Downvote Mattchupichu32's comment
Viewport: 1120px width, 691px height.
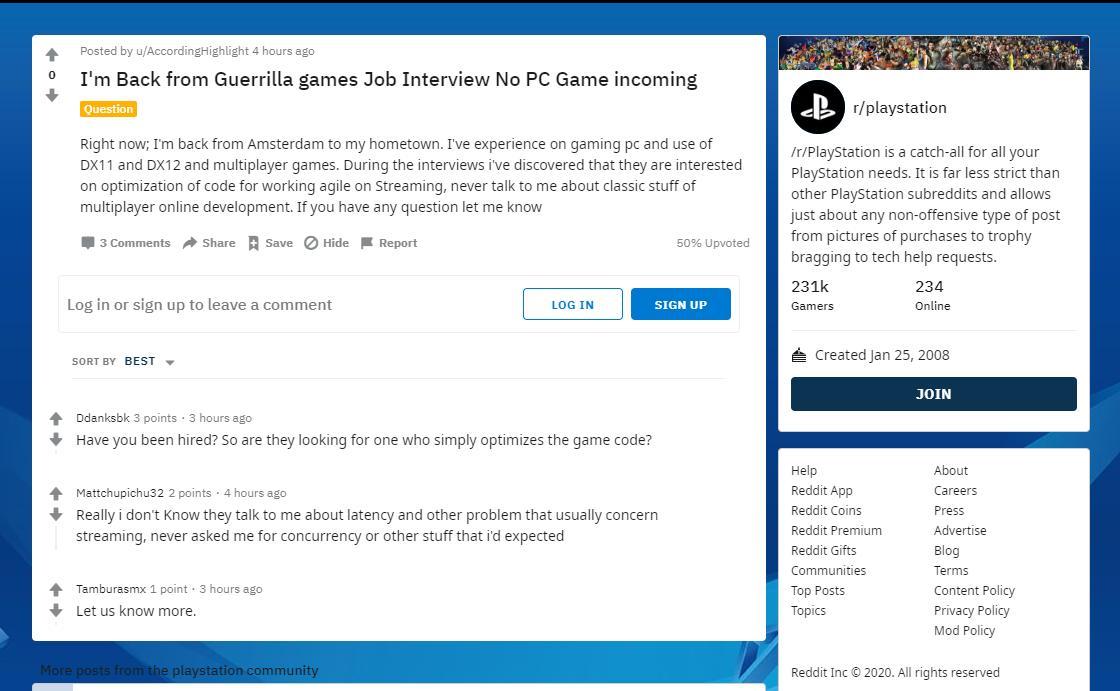(56, 514)
